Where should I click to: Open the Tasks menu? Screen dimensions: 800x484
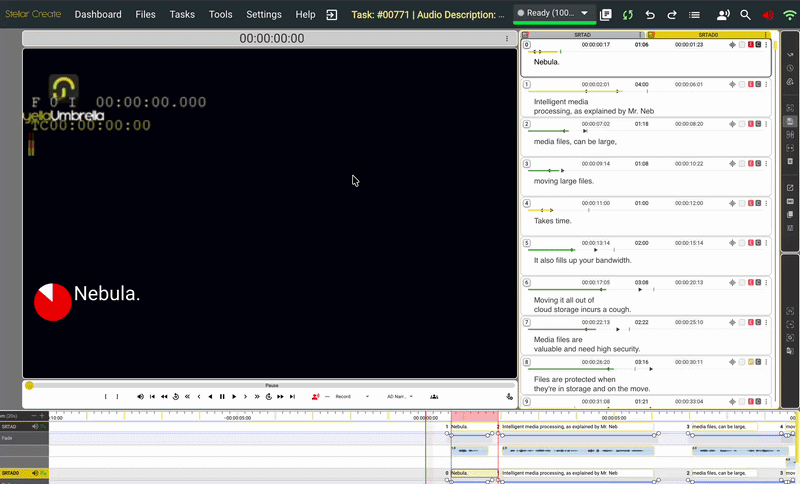click(x=182, y=15)
